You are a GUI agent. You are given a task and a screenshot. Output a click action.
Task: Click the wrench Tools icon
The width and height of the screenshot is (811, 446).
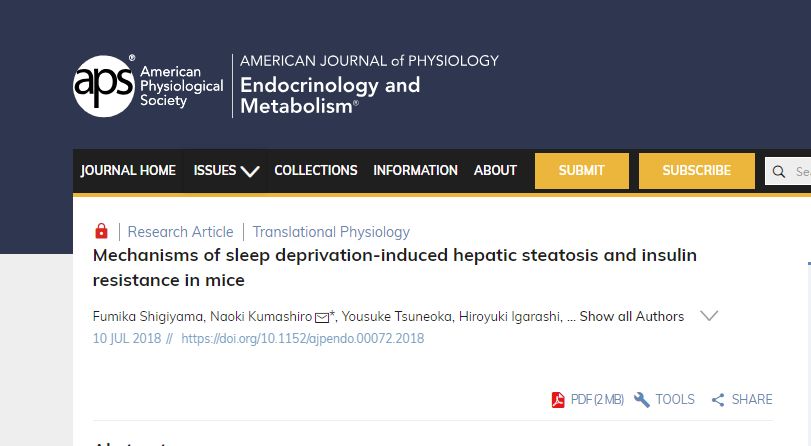[641, 399]
